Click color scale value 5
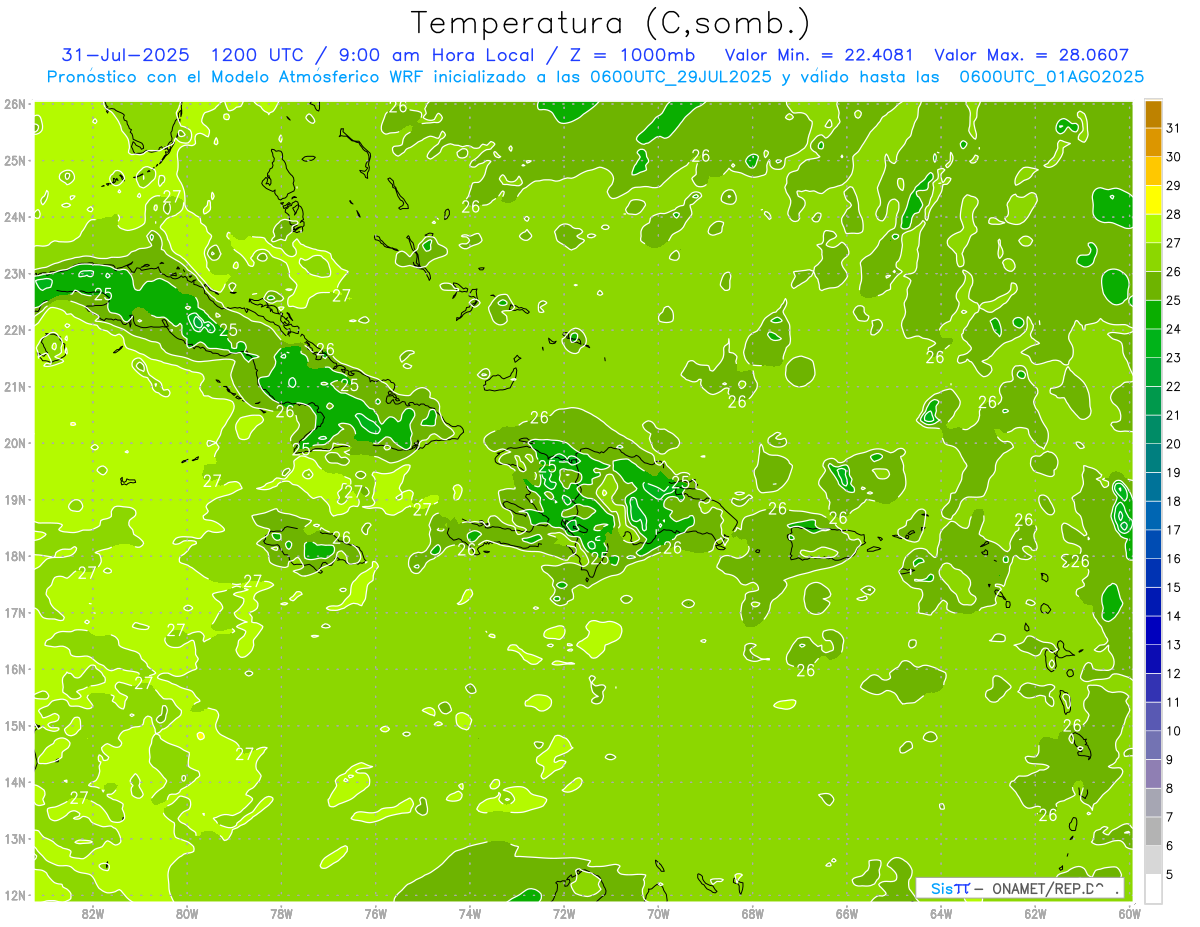Viewport: 1200px width, 927px height. pos(1170,875)
